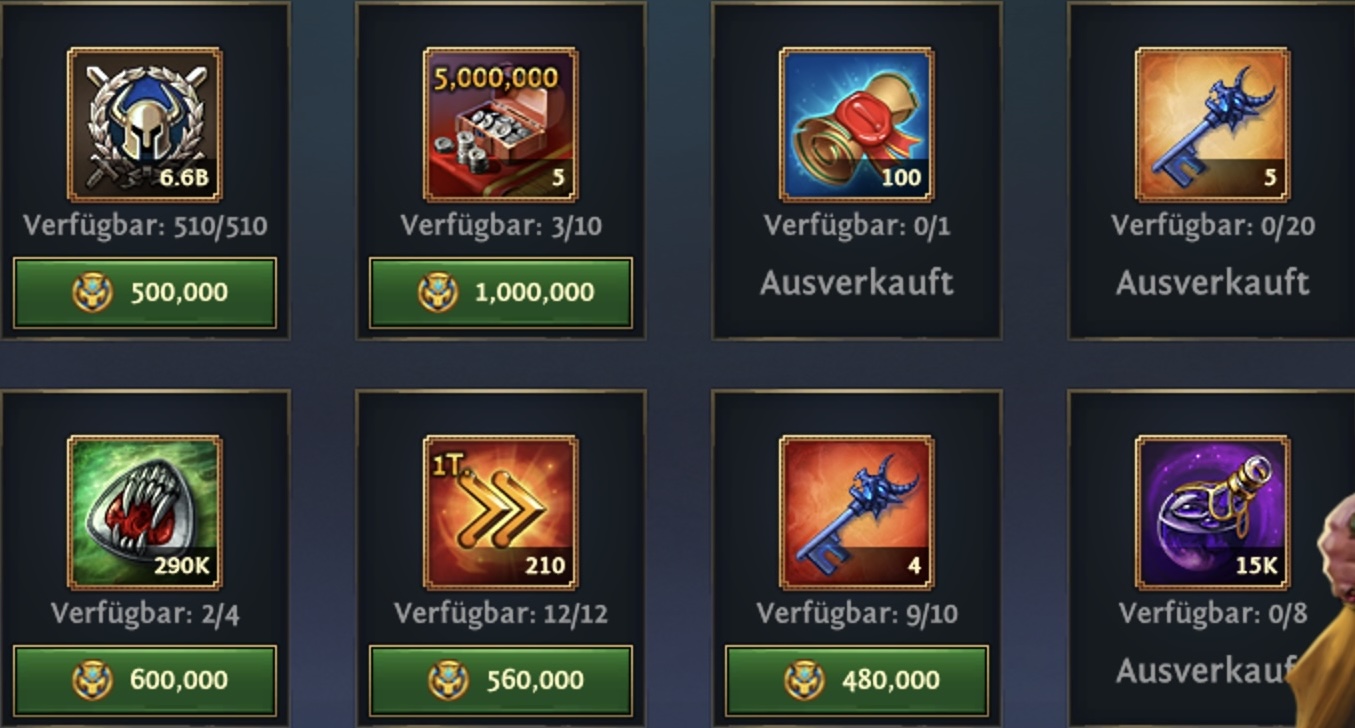Buy the silver chest for 1,000,000
Viewport: 1355px width, 728px height.
click(x=501, y=293)
